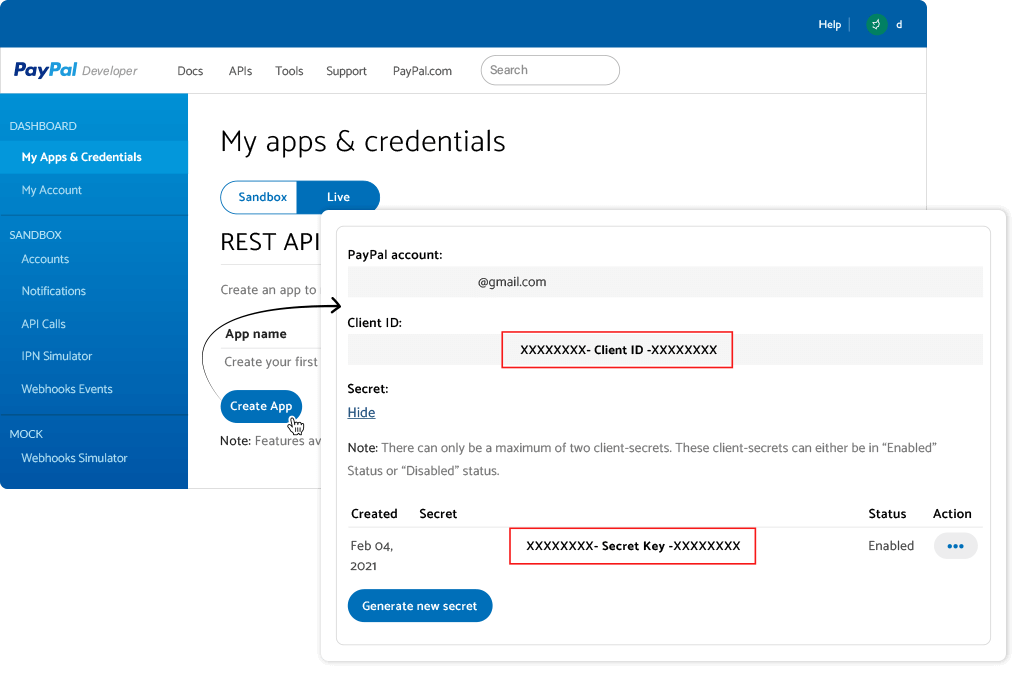Image resolution: width=1018 pixels, height=674 pixels.
Task: Click the My apps & credentials title
Action: (x=362, y=142)
